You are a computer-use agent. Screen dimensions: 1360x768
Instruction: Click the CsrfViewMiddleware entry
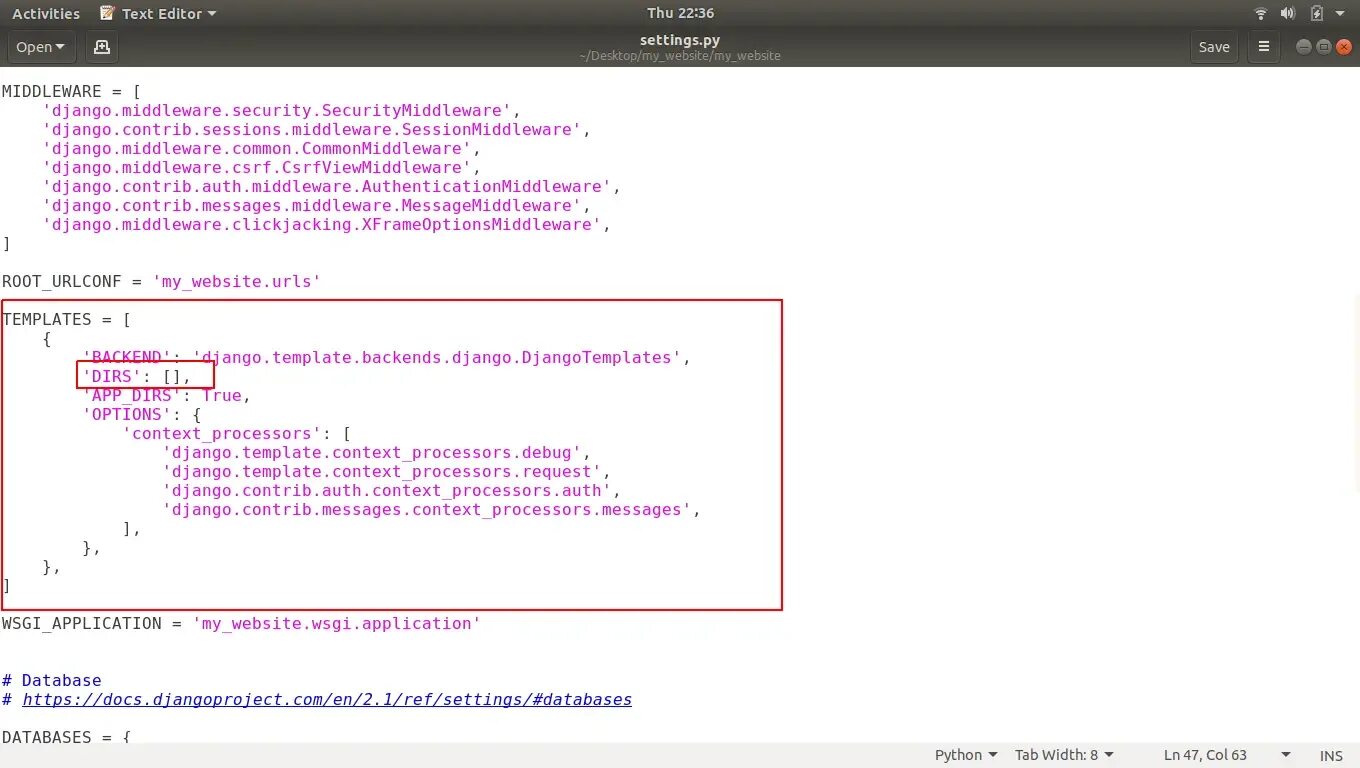tap(261, 167)
